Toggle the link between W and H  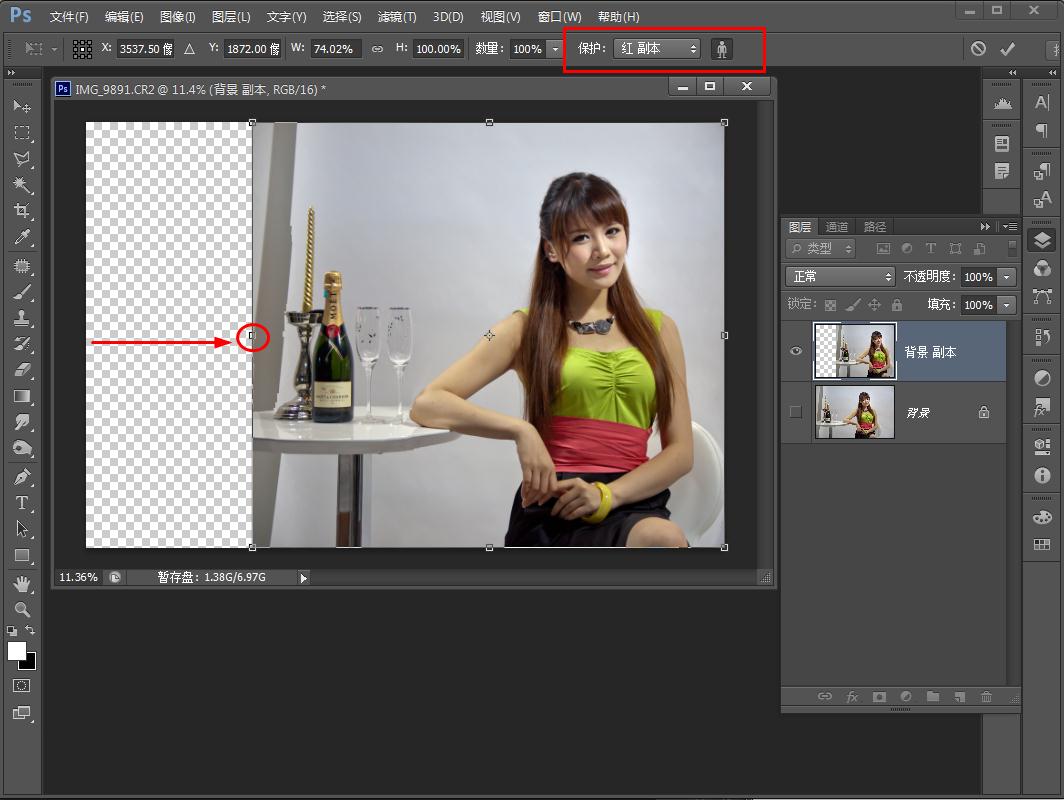(x=377, y=49)
